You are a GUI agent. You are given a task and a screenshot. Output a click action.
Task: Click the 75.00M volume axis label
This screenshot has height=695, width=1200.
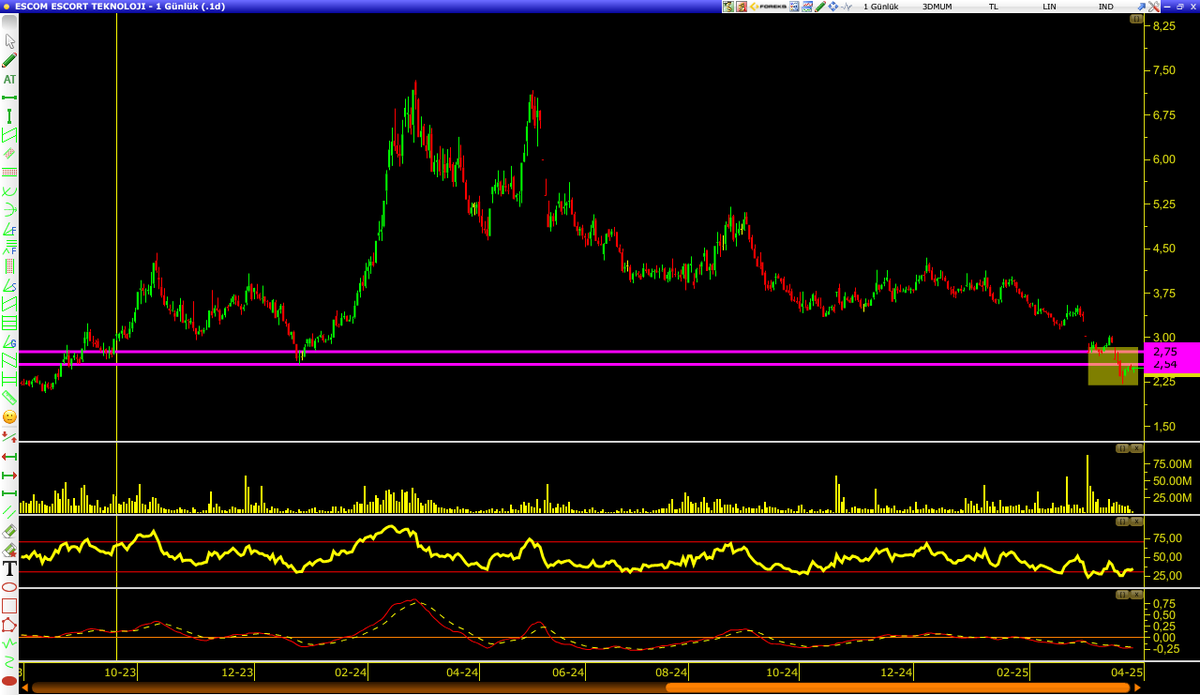click(x=1171, y=464)
